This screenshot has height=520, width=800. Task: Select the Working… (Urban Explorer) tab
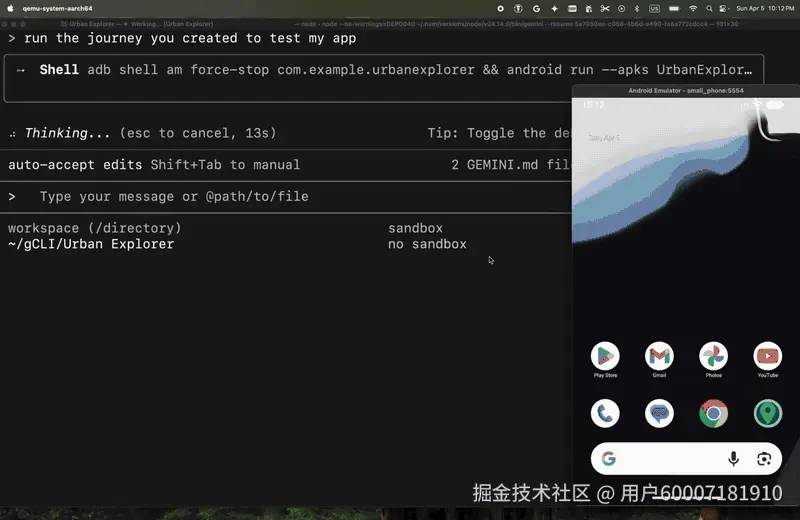pos(172,23)
